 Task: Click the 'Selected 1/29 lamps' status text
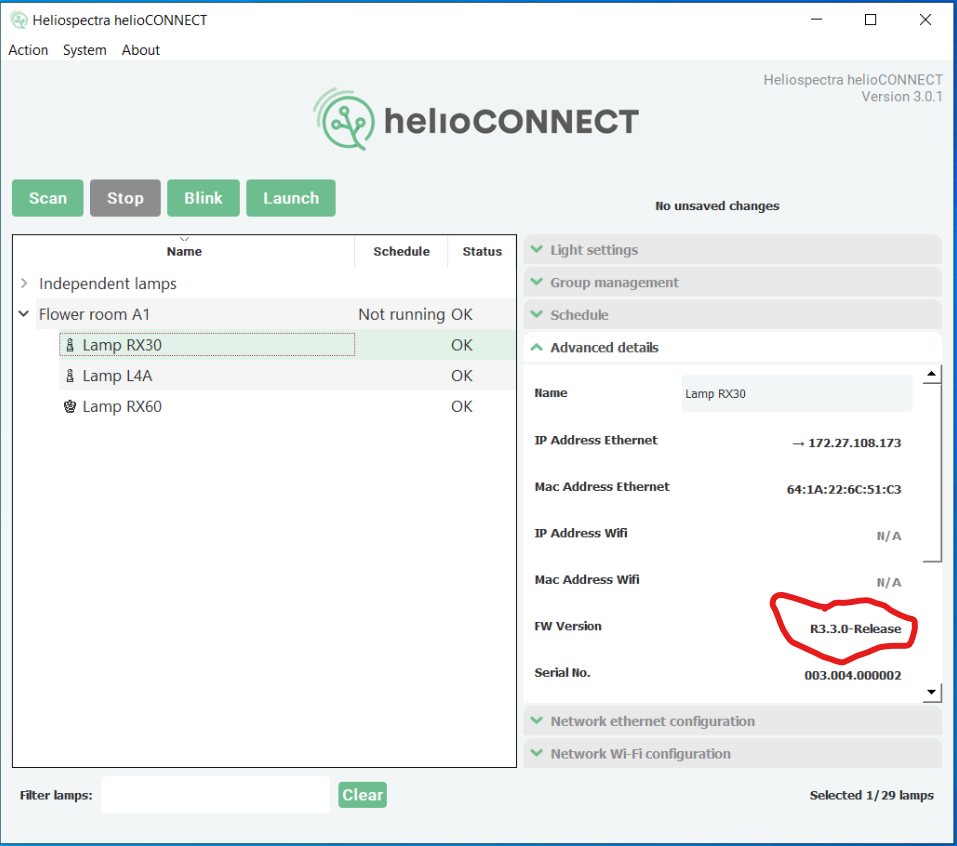(x=872, y=795)
